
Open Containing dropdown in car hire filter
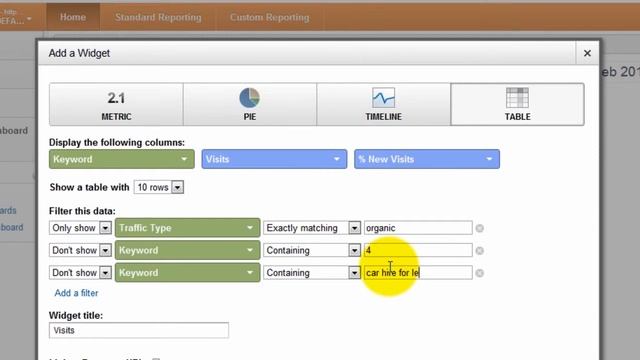tap(312, 273)
